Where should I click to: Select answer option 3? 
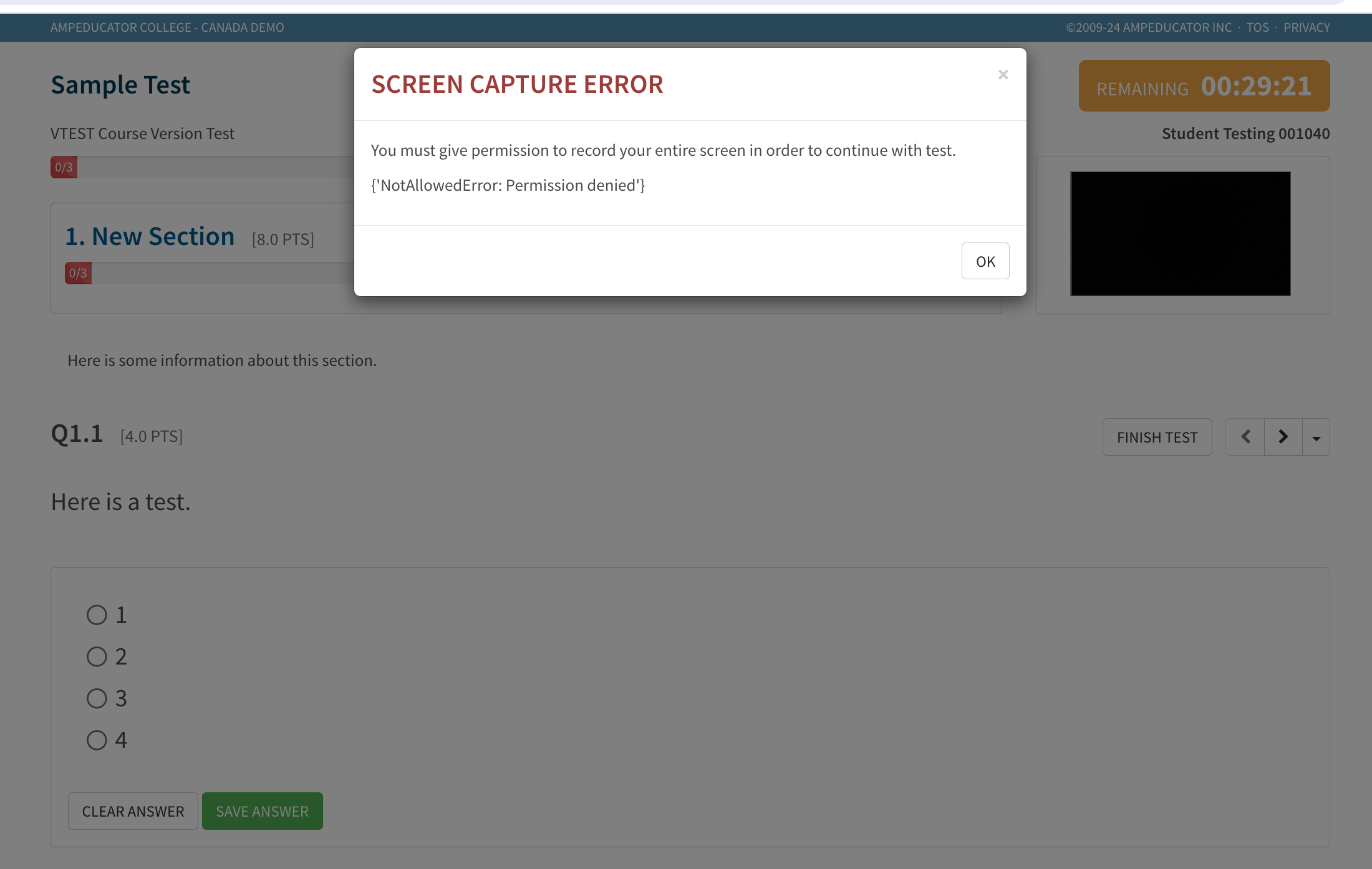[x=97, y=698]
